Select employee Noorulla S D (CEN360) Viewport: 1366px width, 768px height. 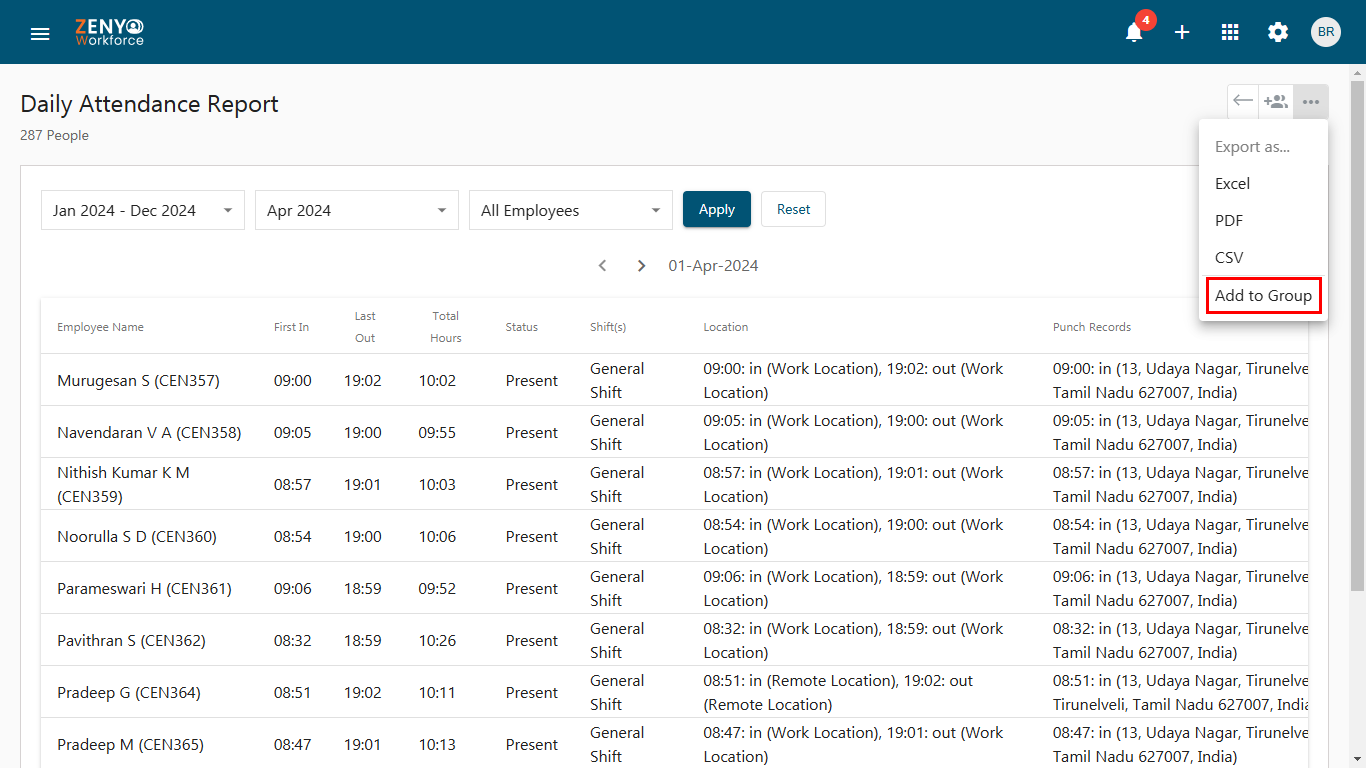(137, 537)
